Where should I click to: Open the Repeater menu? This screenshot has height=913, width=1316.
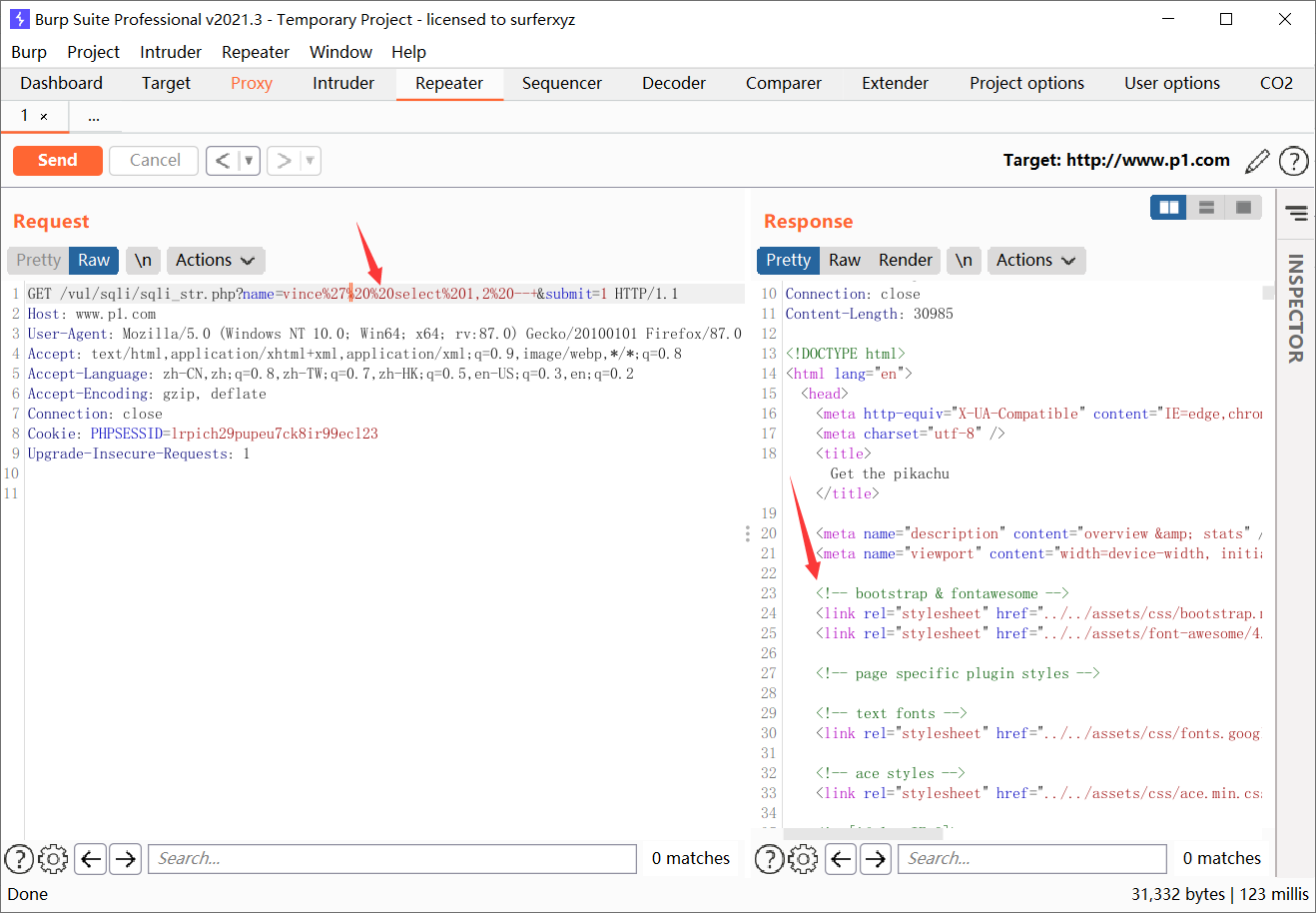pos(256,52)
